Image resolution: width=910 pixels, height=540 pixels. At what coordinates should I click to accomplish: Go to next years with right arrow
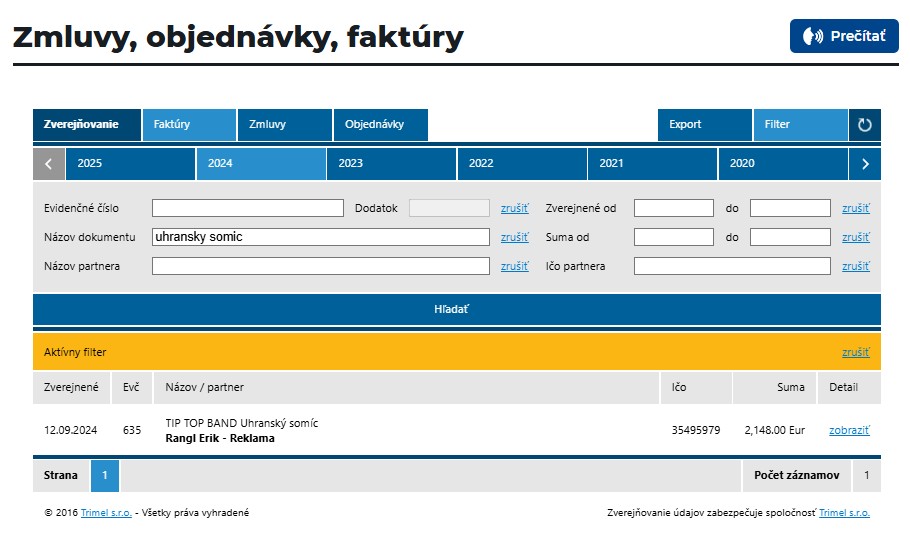coord(865,163)
